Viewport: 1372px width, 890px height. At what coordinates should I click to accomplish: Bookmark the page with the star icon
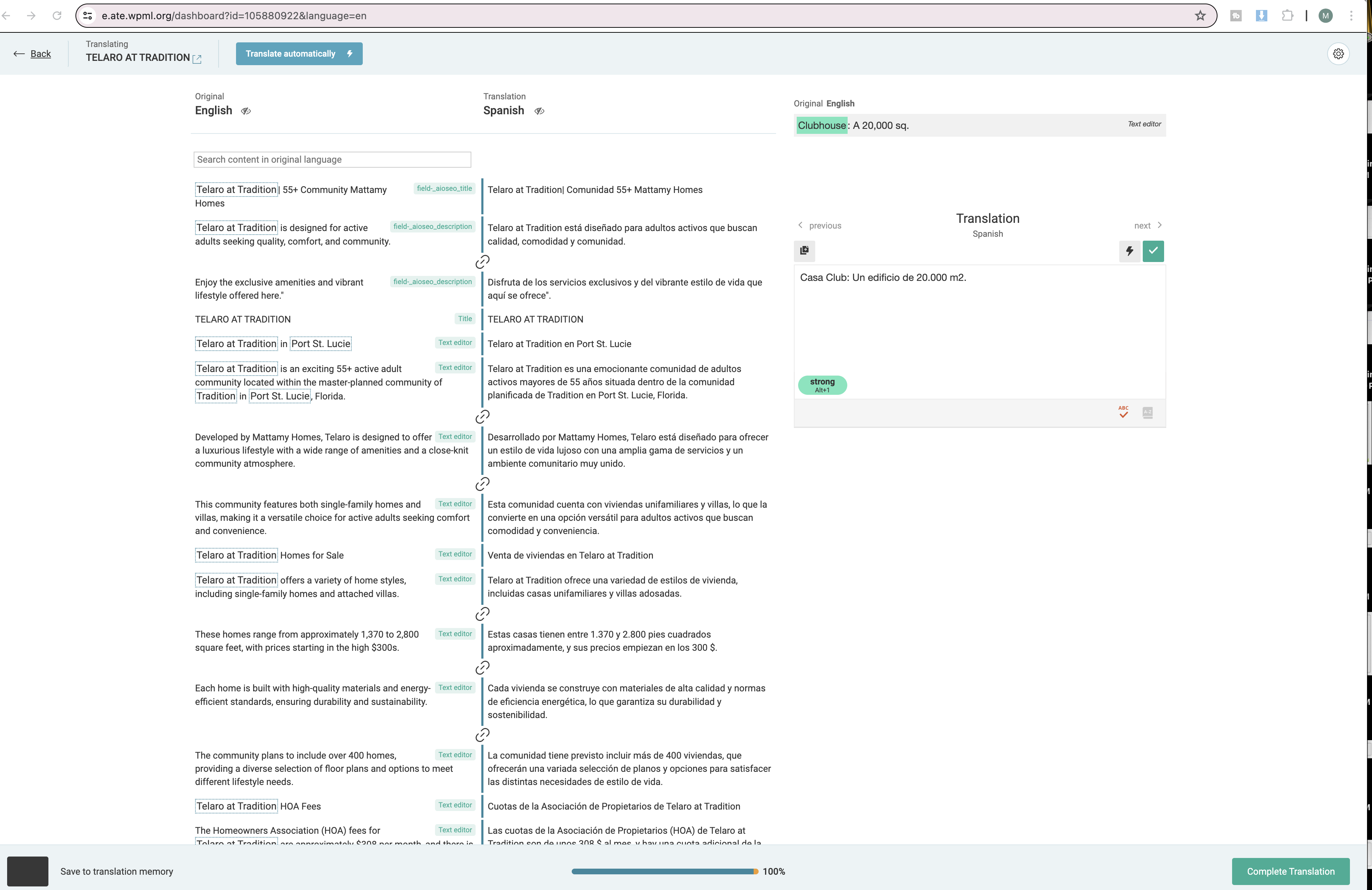pyautogui.click(x=1200, y=16)
